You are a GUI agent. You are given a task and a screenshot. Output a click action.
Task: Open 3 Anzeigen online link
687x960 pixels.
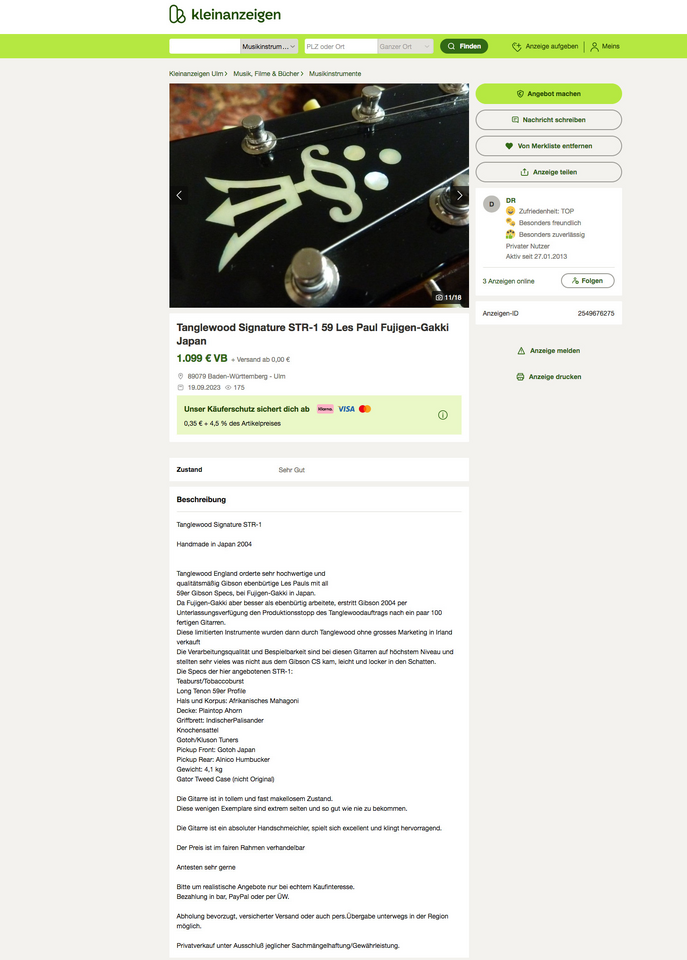tap(508, 281)
